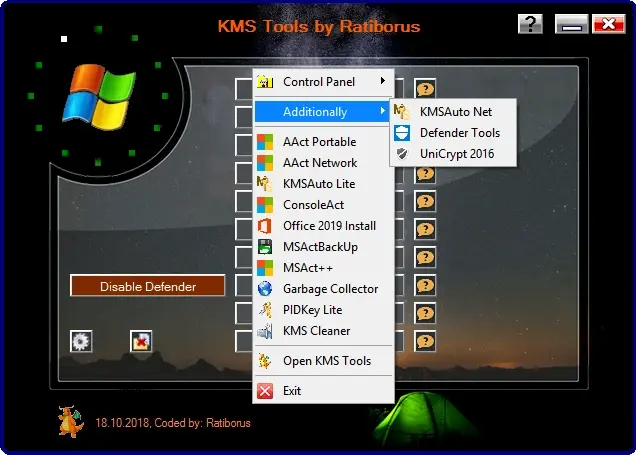Click the Defender Tools shield icon
636x455 pixels.
402,133
